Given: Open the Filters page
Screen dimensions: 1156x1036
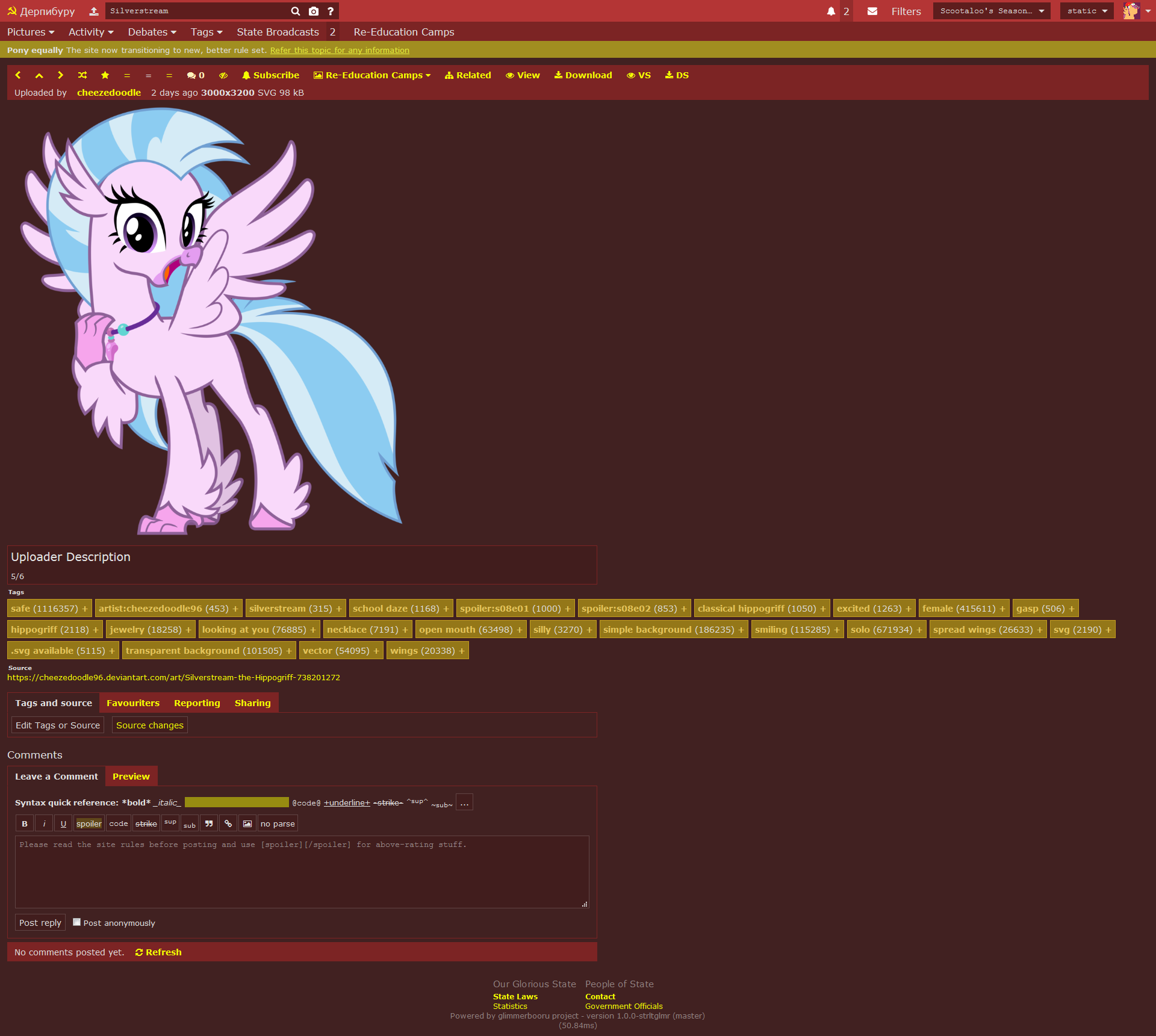Looking at the screenshot, I should pos(906,11).
